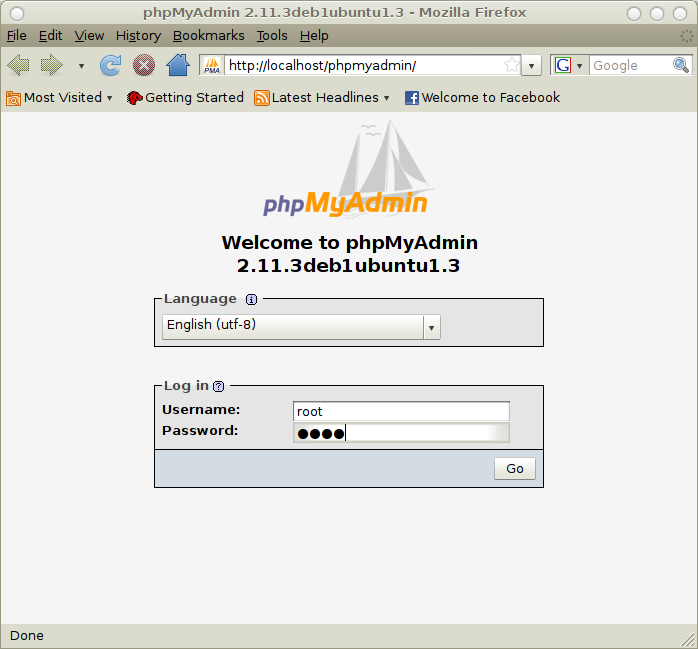Open the Edit menu

50,36
